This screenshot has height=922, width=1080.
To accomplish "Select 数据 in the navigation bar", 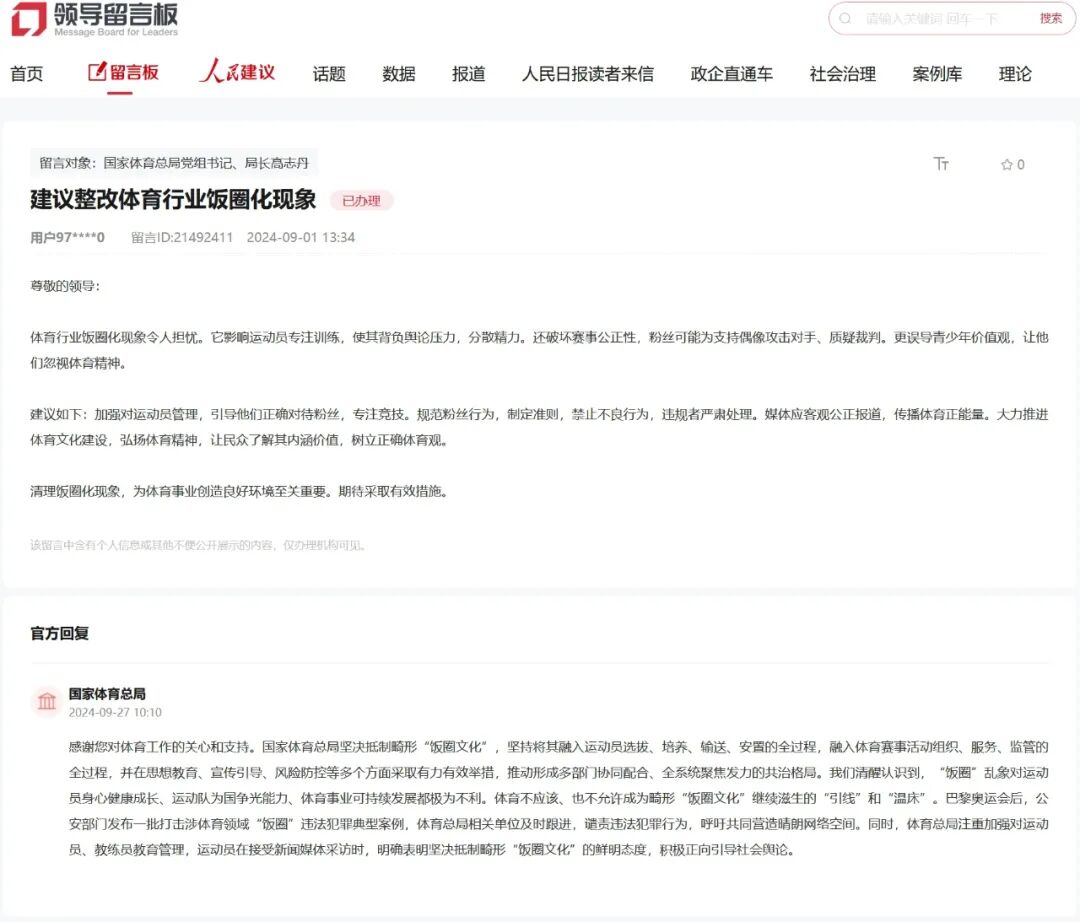I will click(397, 73).
